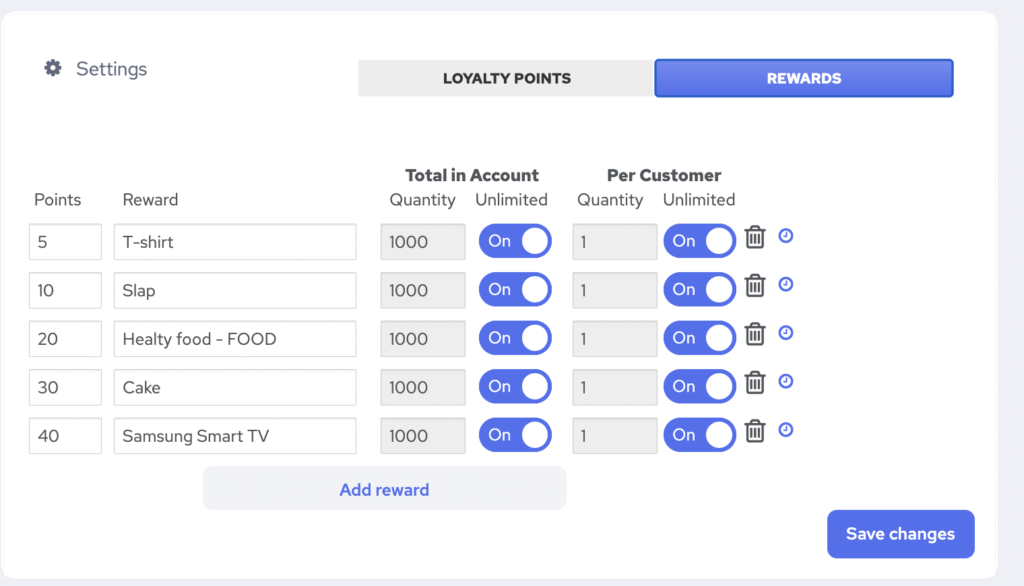This screenshot has height=586, width=1024.
Task: Open clock icon for Samsung Smart TV
Action: click(786, 430)
